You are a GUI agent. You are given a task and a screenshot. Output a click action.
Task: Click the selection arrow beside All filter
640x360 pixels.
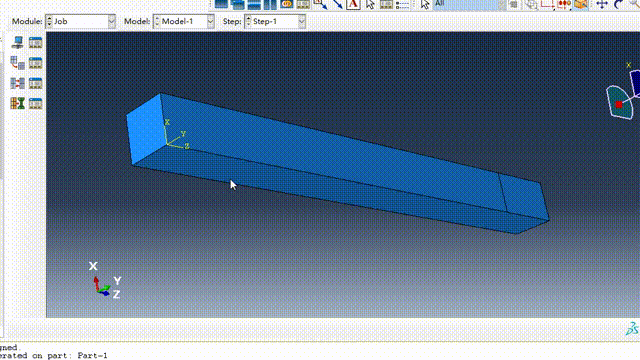point(425,4)
